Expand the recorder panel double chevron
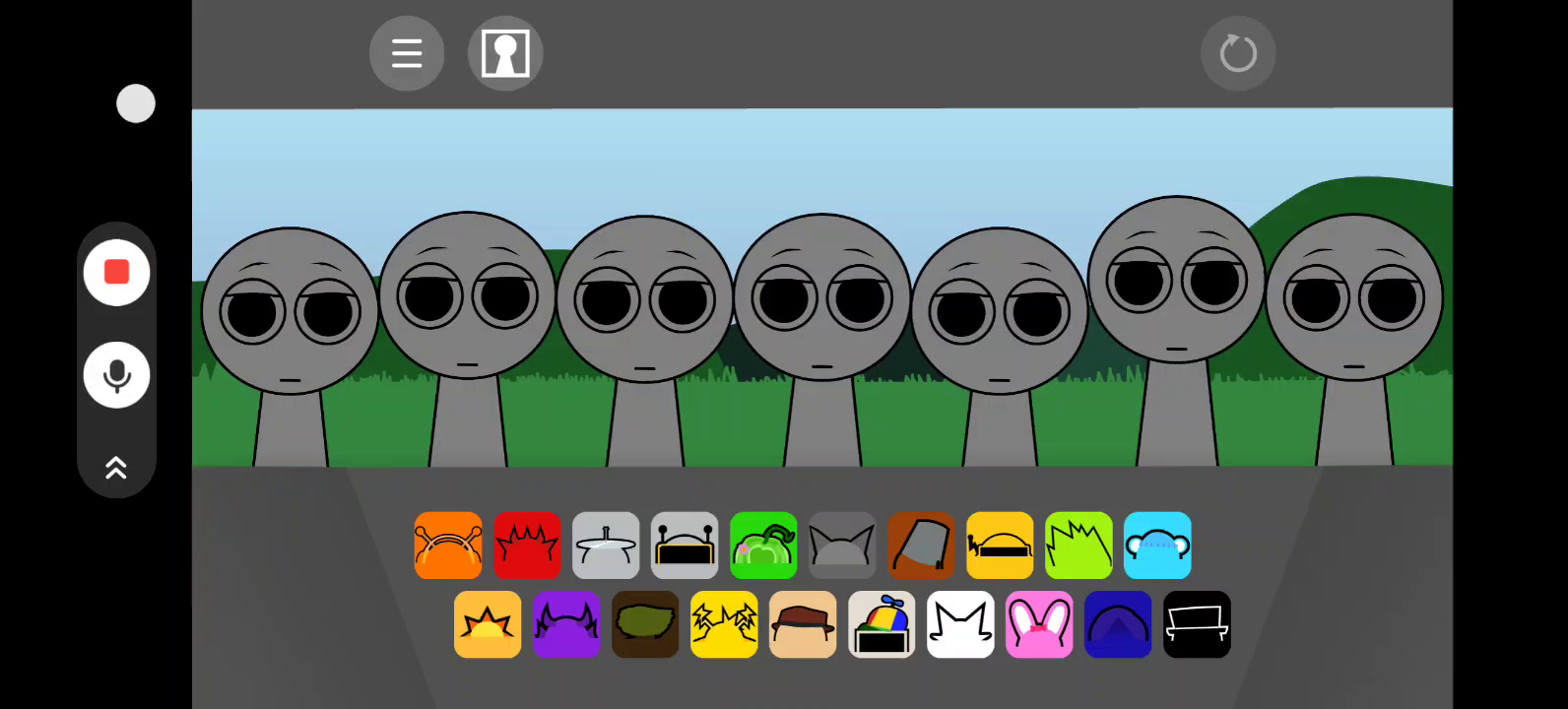The image size is (1568, 709). 116,468
